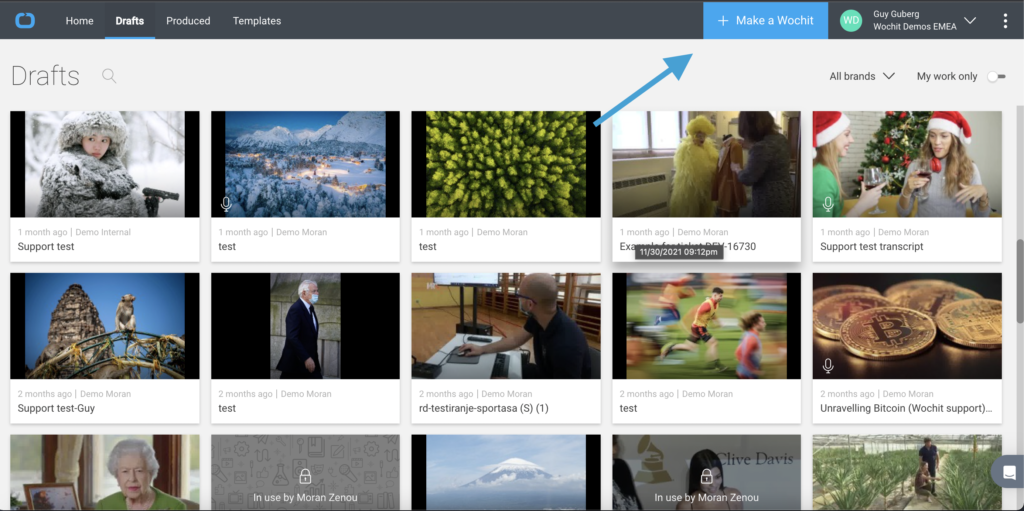The height and width of the screenshot is (511, 1024).
Task: Toggle the My work only switch
Action: click(x=996, y=76)
